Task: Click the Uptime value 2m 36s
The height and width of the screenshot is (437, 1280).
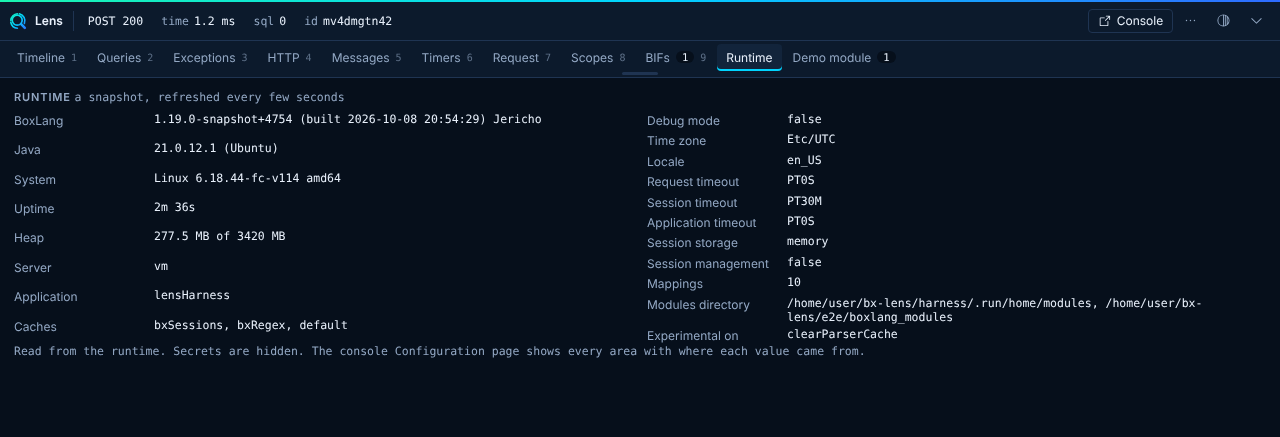Action: pos(174,207)
